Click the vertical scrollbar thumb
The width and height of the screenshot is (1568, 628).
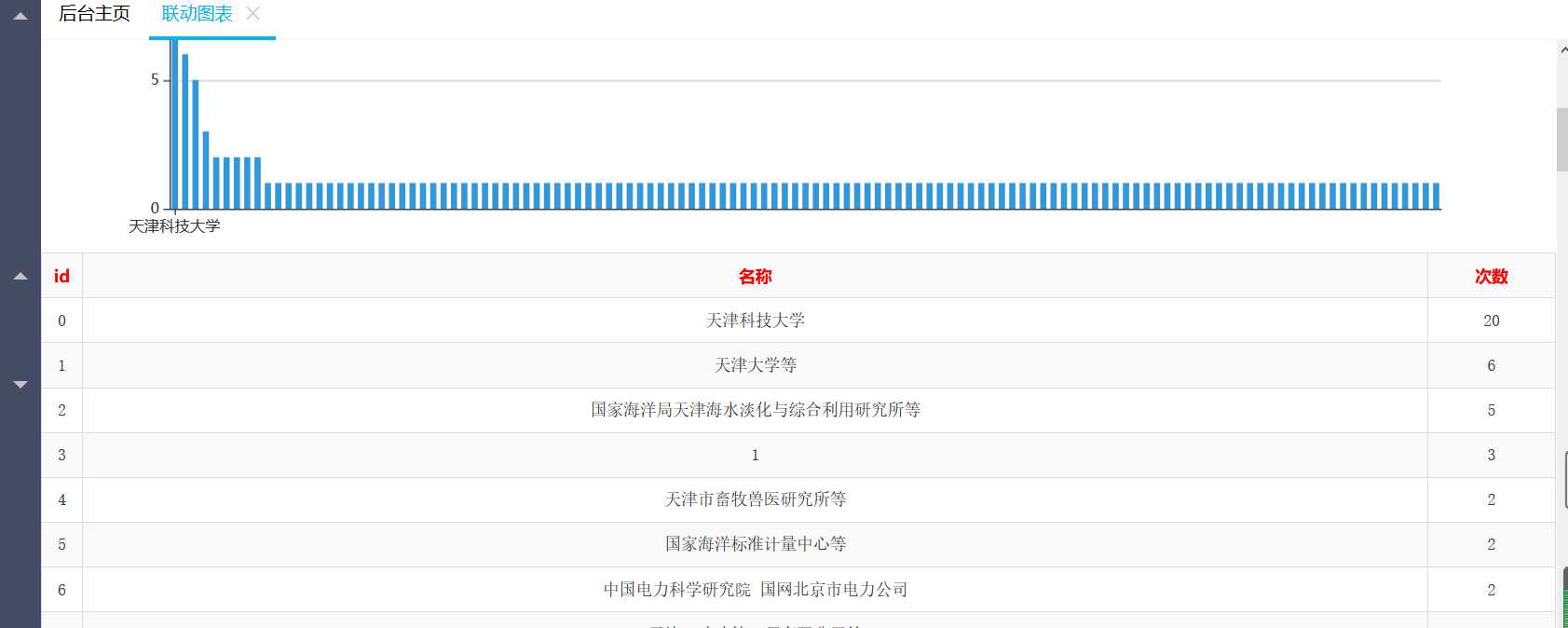(1561, 140)
